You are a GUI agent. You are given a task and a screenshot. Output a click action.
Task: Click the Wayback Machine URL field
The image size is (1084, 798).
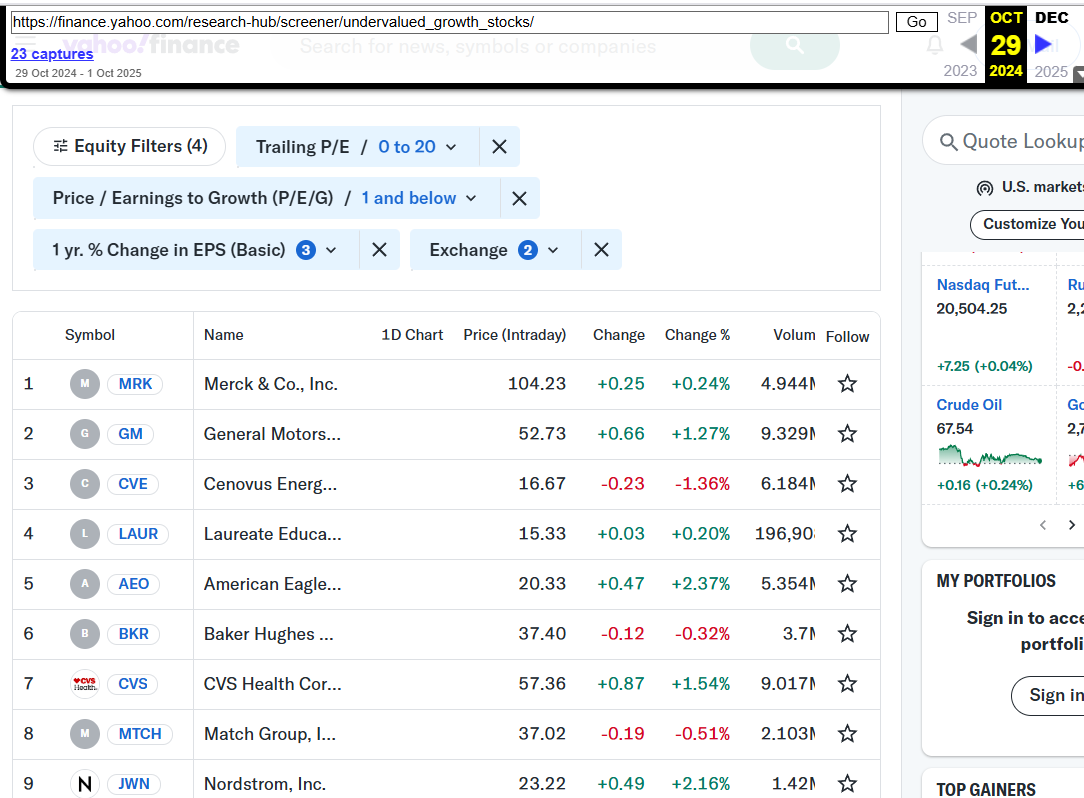[449, 22]
